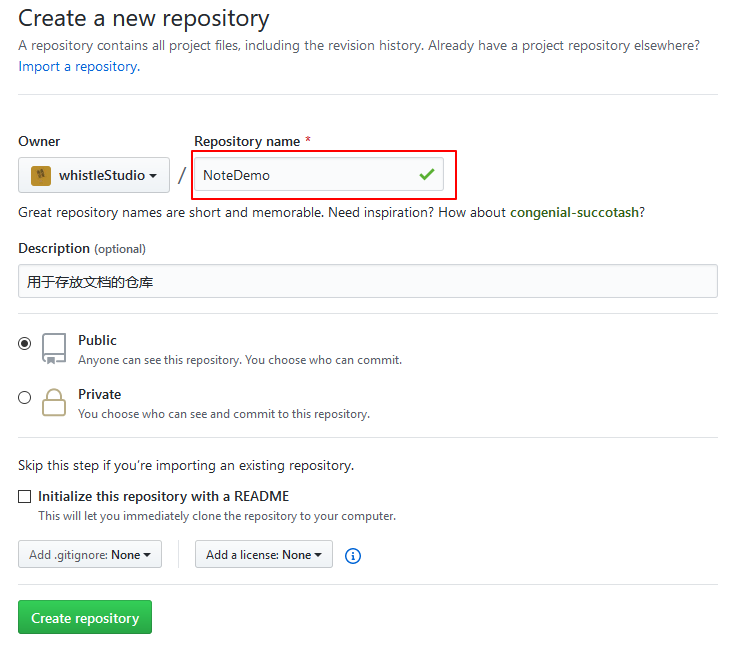
Task: Click the license info circle icon
Action: click(x=352, y=556)
